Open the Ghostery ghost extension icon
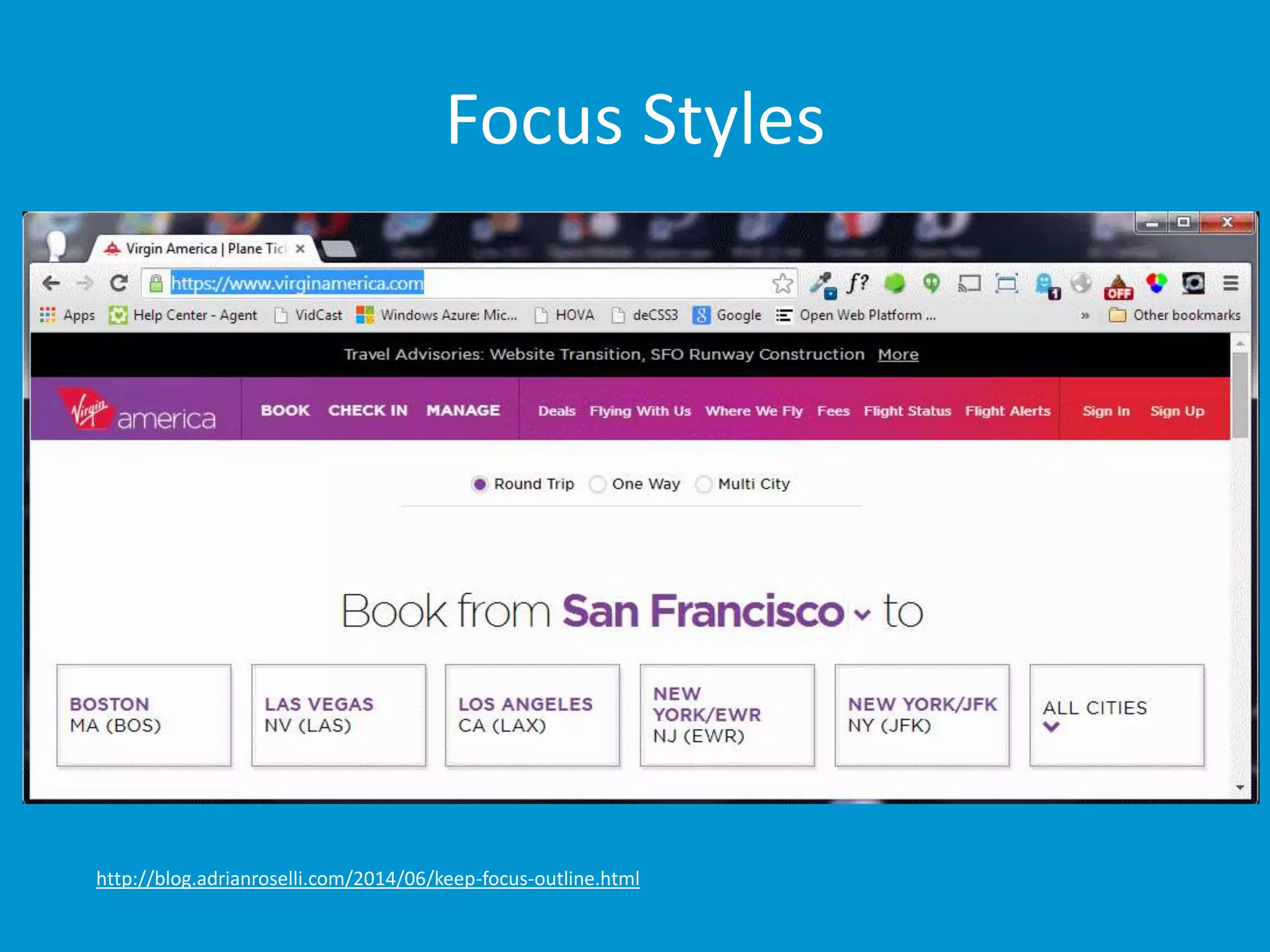The width and height of the screenshot is (1270, 952). pos(1047,285)
